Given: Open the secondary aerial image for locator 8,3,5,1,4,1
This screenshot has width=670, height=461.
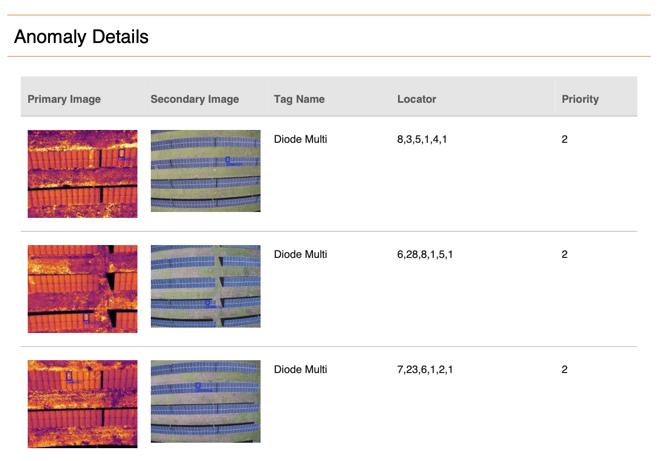Looking at the screenshot, I should pos(205,171).
